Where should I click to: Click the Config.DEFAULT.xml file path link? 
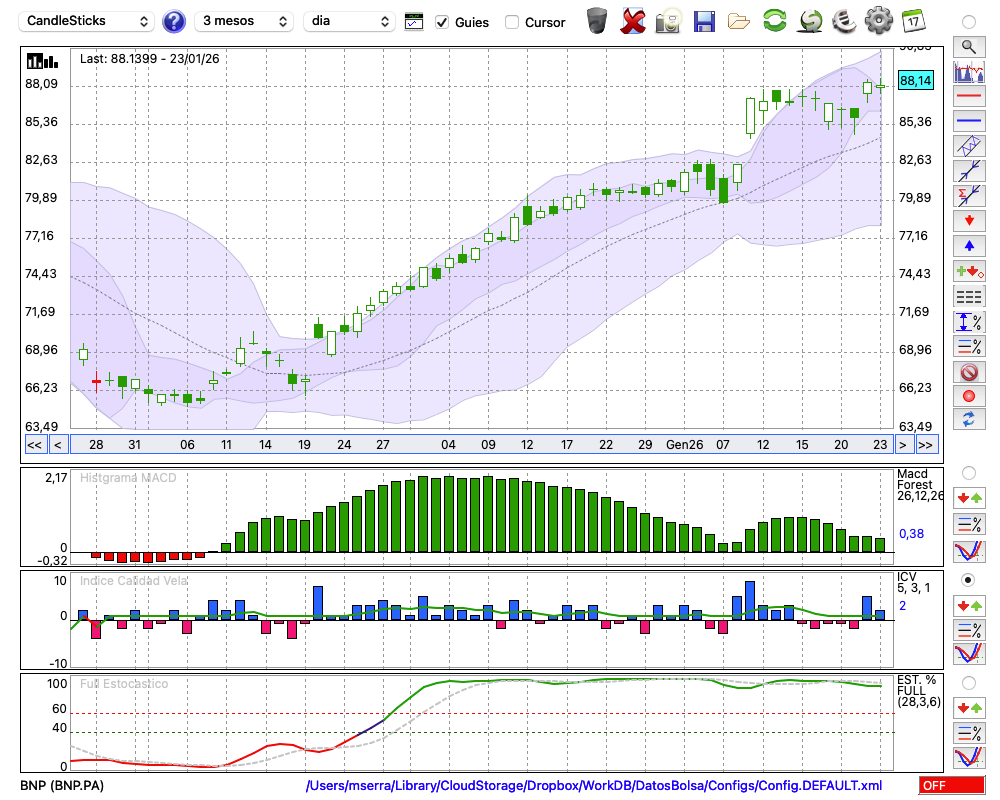point(594,786)
